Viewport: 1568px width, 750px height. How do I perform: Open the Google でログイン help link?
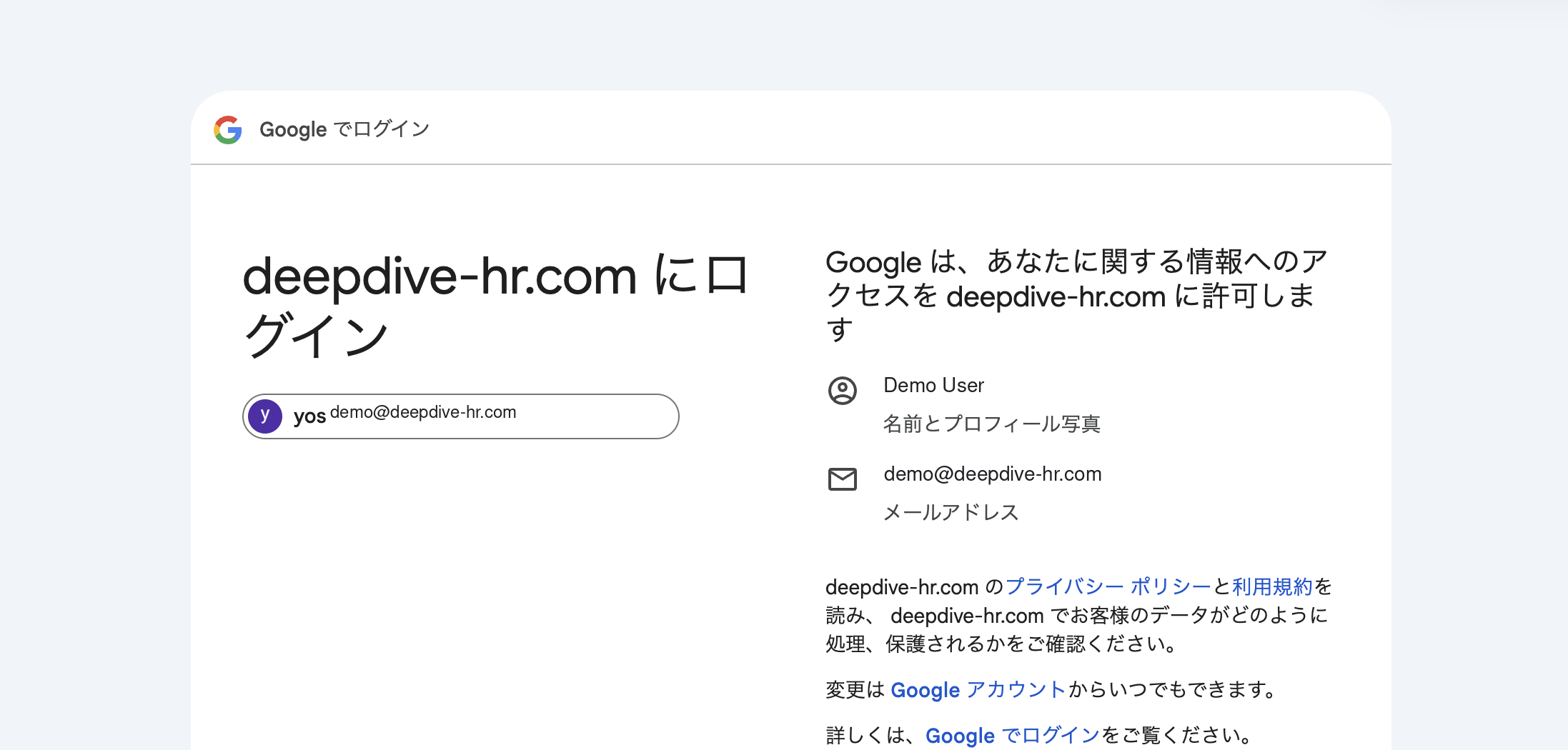click(1013, 735)
